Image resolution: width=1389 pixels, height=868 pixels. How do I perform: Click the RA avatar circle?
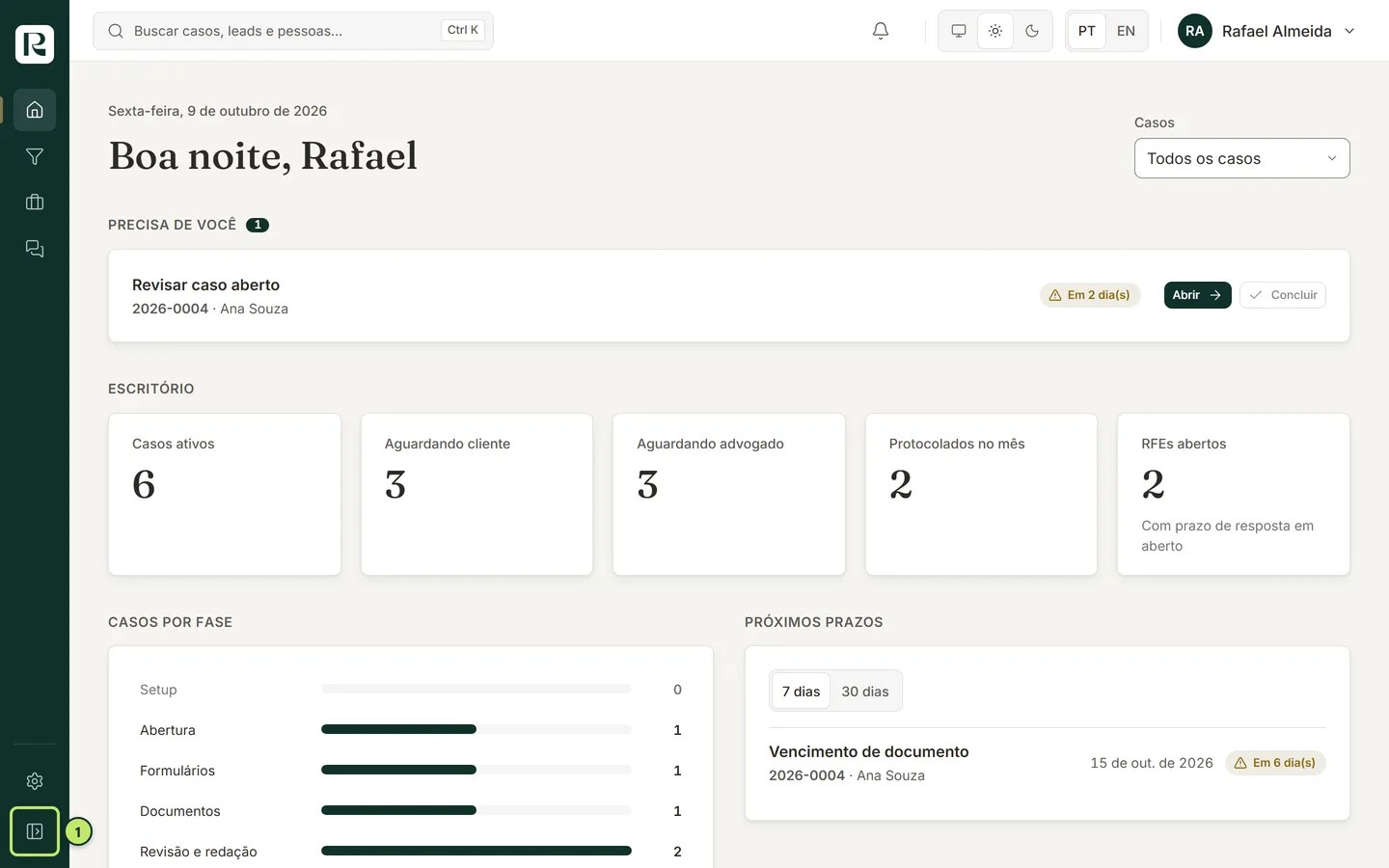1195,31
